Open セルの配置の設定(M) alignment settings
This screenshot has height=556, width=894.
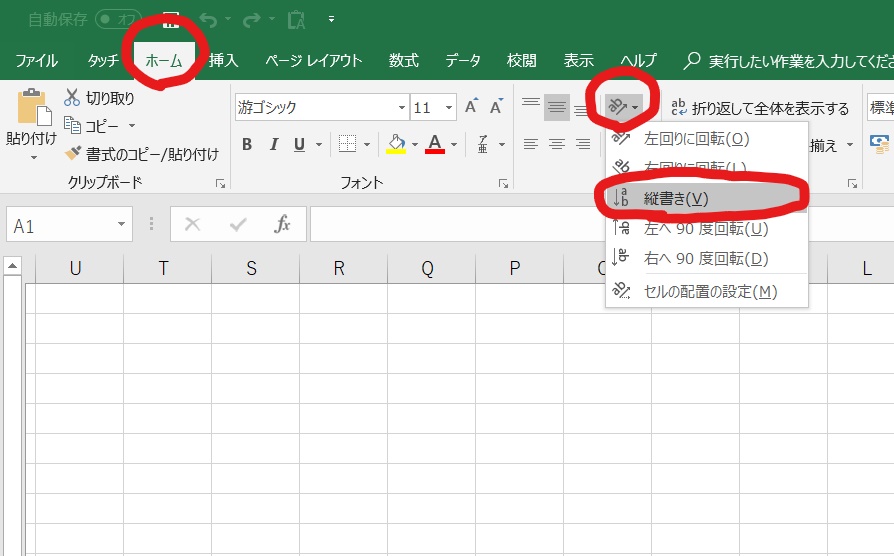coord(706,291)
